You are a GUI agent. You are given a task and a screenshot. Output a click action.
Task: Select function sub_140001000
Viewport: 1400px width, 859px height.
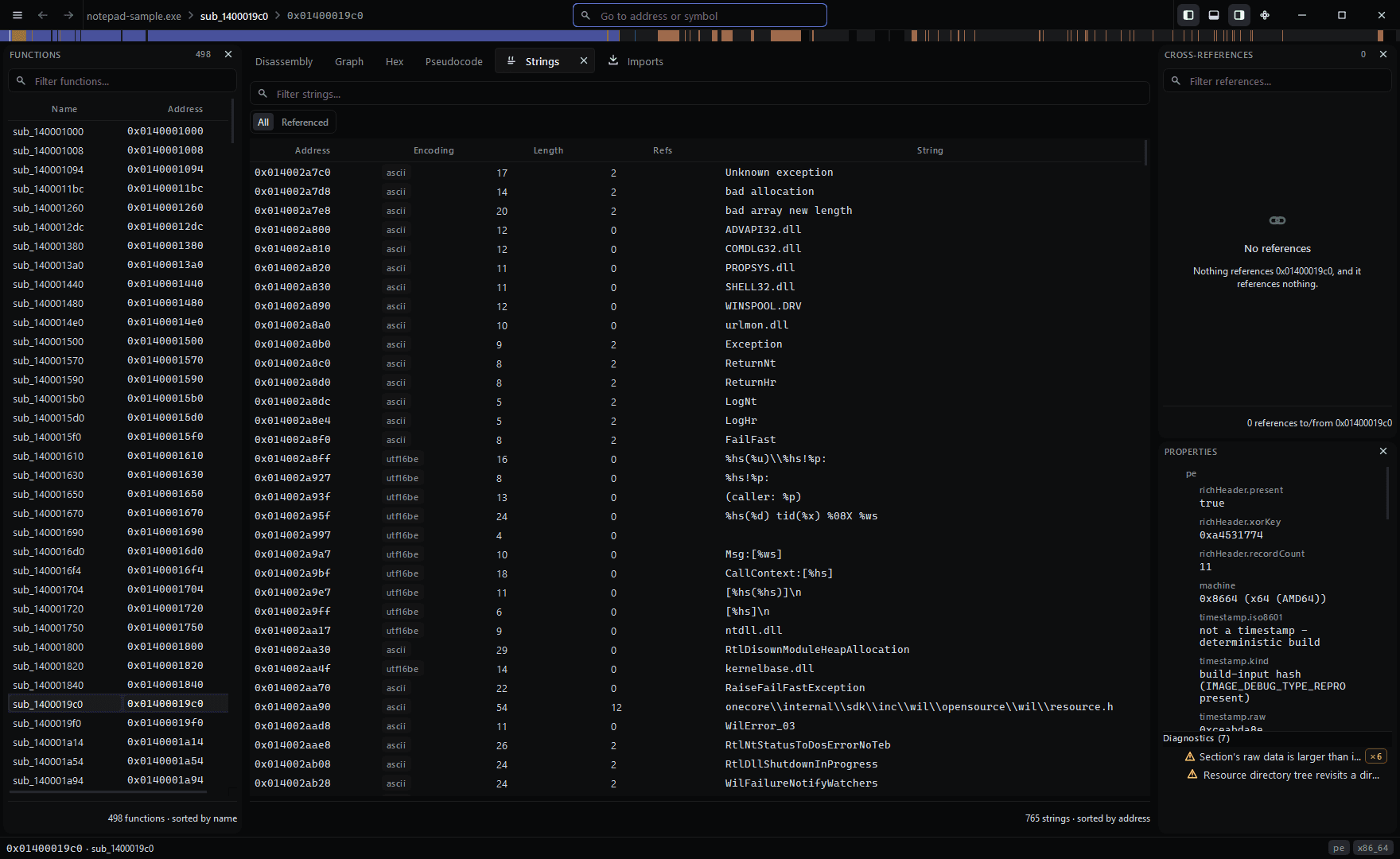click(119, 131)
